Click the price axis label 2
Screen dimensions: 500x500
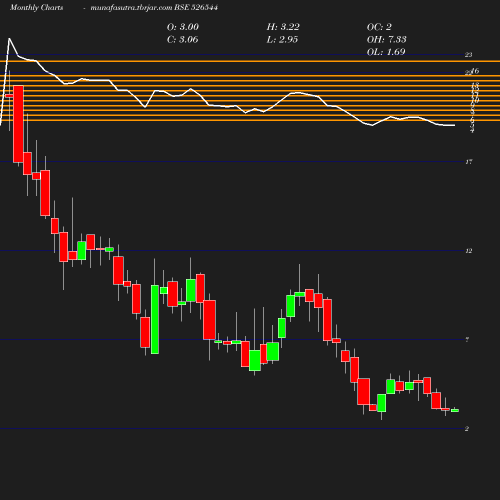[467, 429]
